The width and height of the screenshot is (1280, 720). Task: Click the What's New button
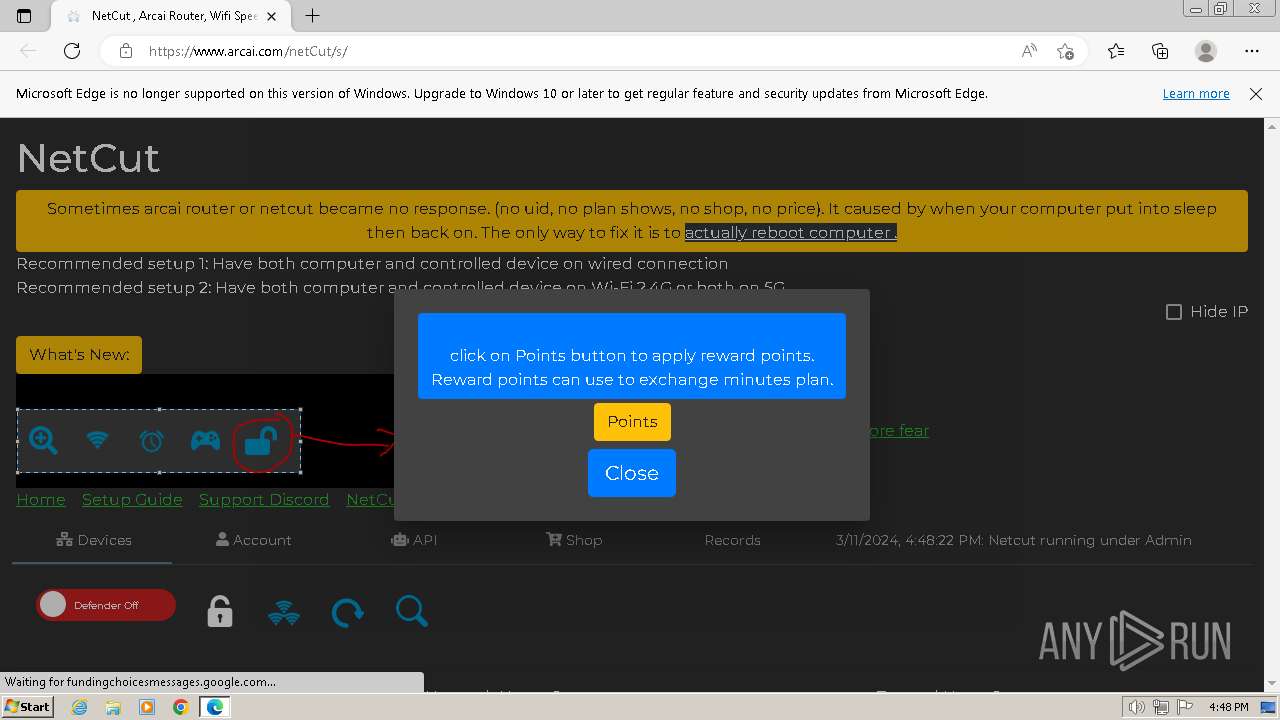(x=79, y=355)
